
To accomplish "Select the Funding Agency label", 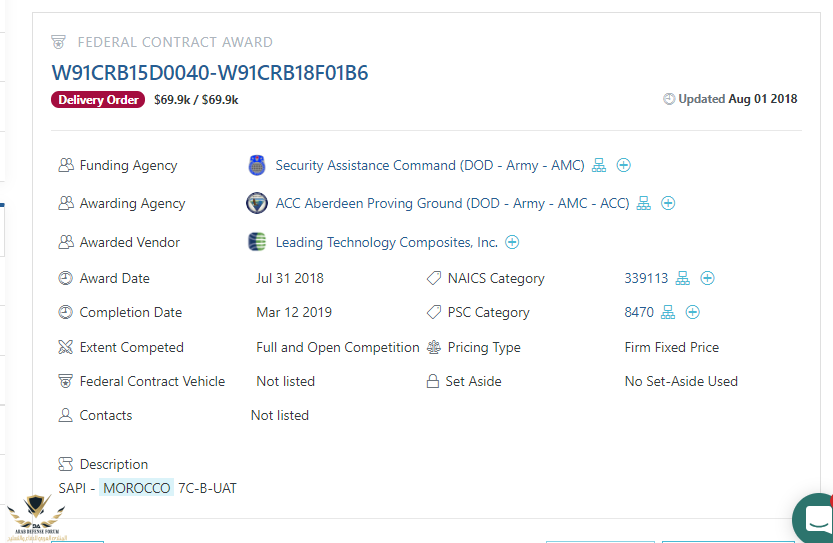I will pos(129,166).
